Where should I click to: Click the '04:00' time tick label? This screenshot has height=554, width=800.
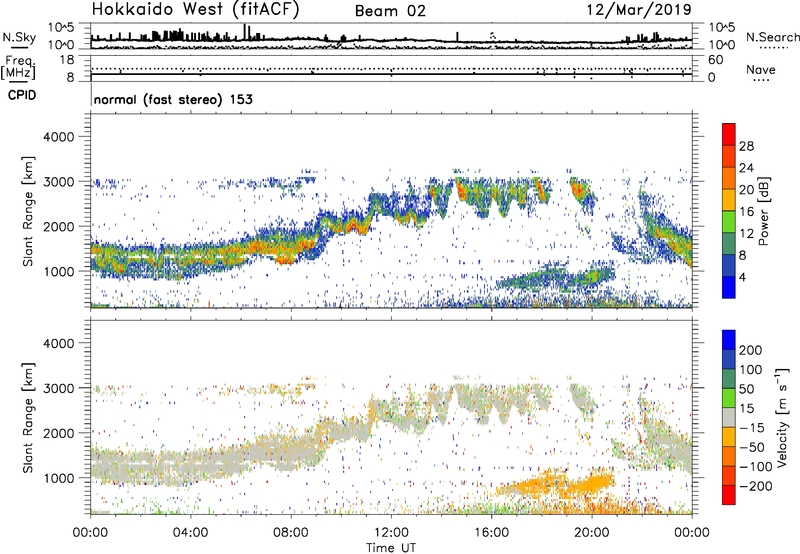(x=190, y=533)
